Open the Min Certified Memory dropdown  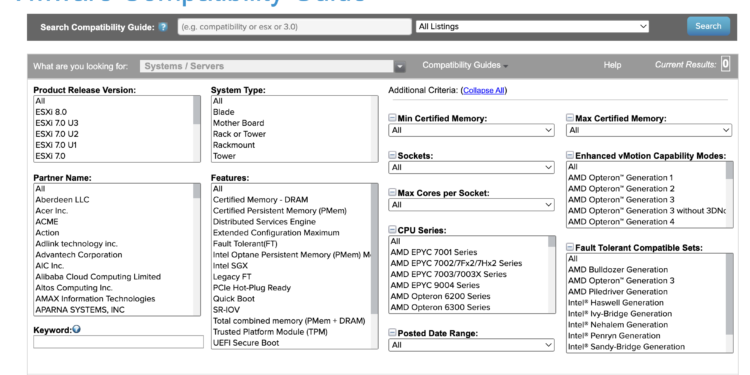point(471,130)
